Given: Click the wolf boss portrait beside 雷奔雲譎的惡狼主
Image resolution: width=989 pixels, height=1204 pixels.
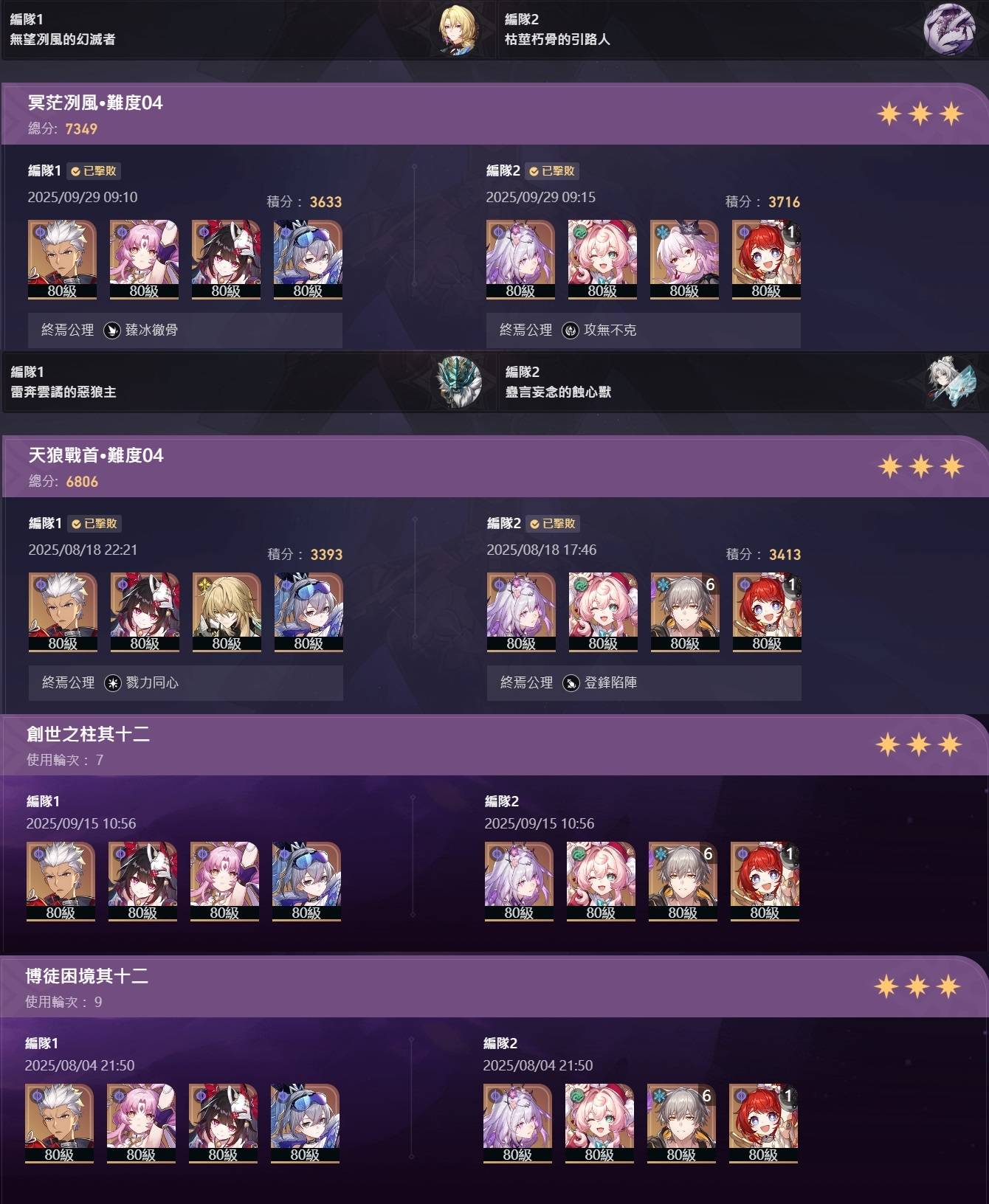Looking at the screenshot, I should click(x=458, y=382).
